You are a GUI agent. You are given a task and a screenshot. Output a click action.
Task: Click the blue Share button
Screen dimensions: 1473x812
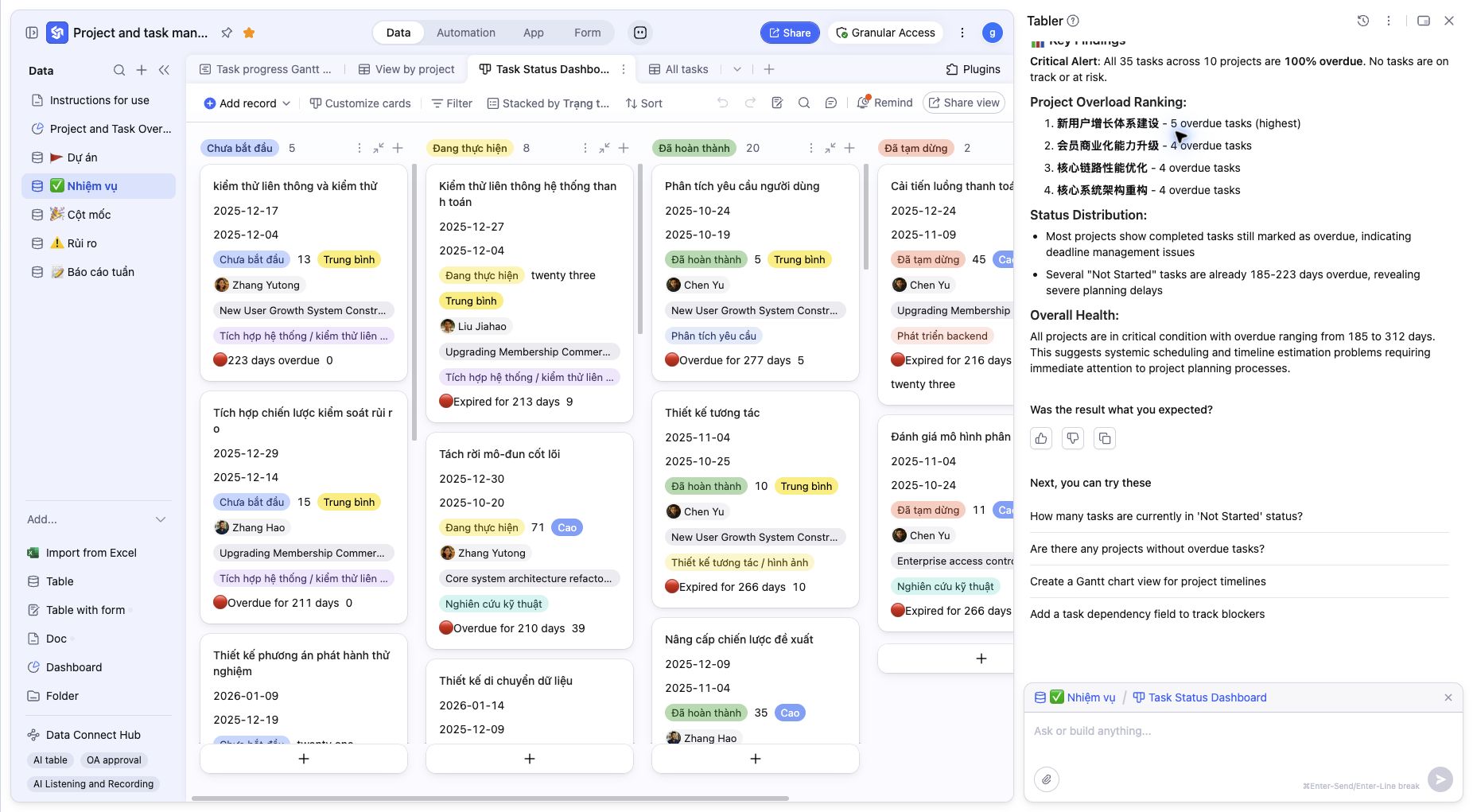pos(790,33)
